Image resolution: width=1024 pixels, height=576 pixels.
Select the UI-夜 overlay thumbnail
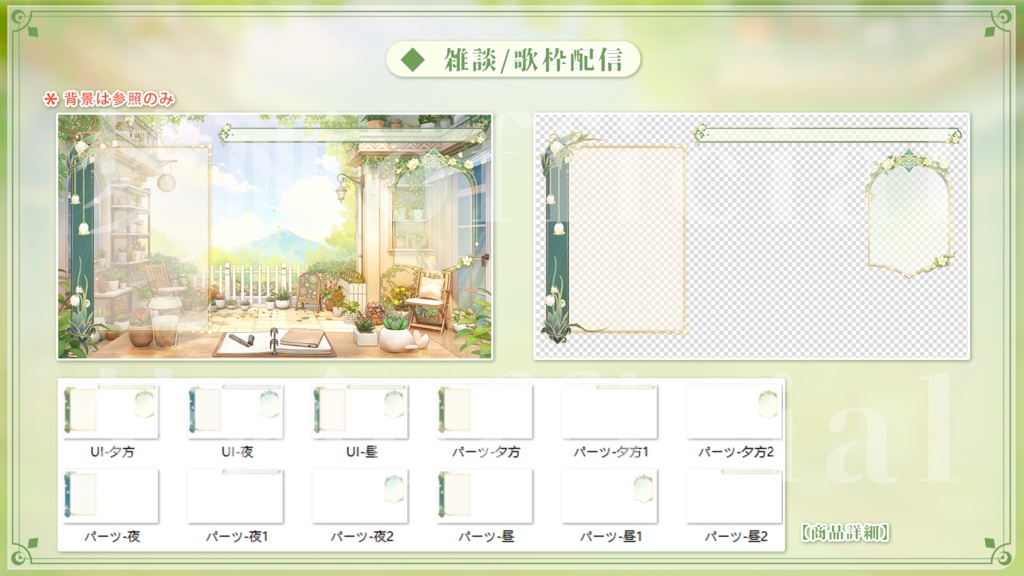tap(233, 410)
